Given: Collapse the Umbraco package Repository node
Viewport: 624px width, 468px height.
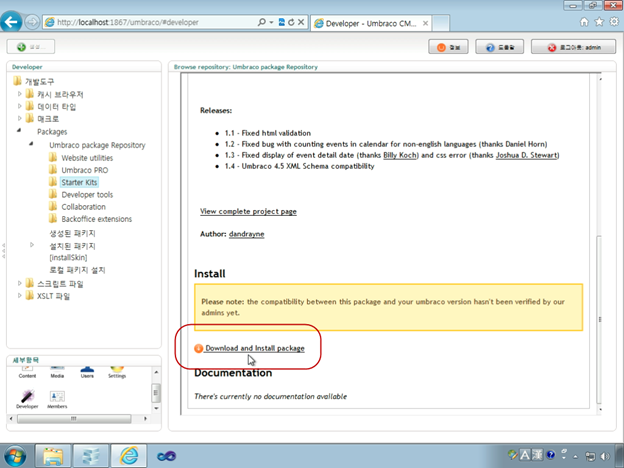Looking at the screenshot, I should (31, 144).
